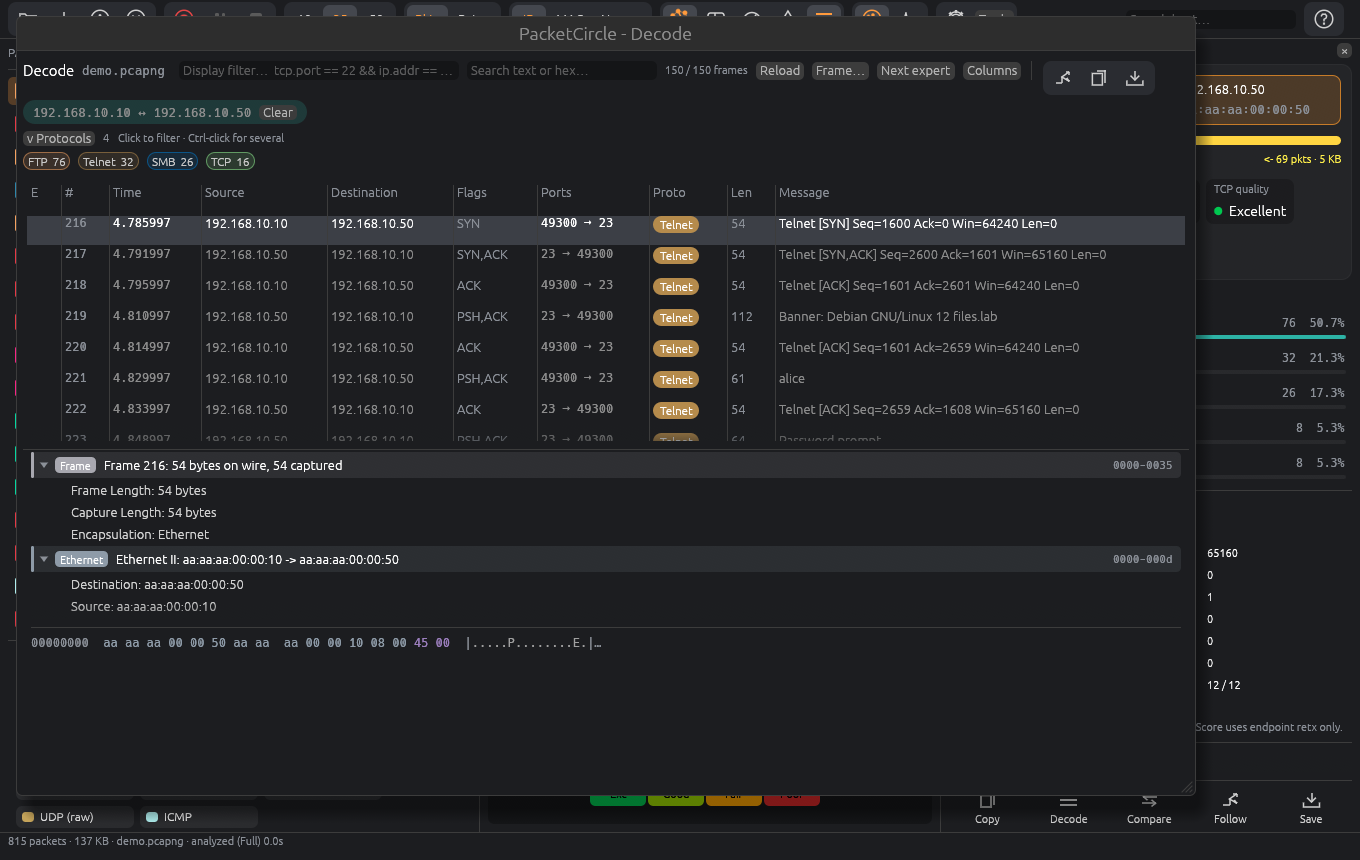This screenshot has height=860, width=1360.
Task: Collapse the Ethernet II detail section
Action: [44, 559]
